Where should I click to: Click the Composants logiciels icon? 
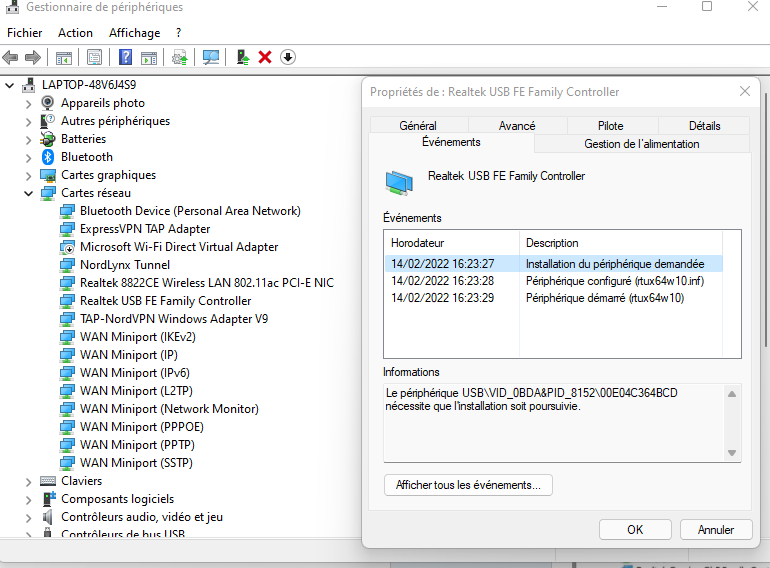point(49,499)
